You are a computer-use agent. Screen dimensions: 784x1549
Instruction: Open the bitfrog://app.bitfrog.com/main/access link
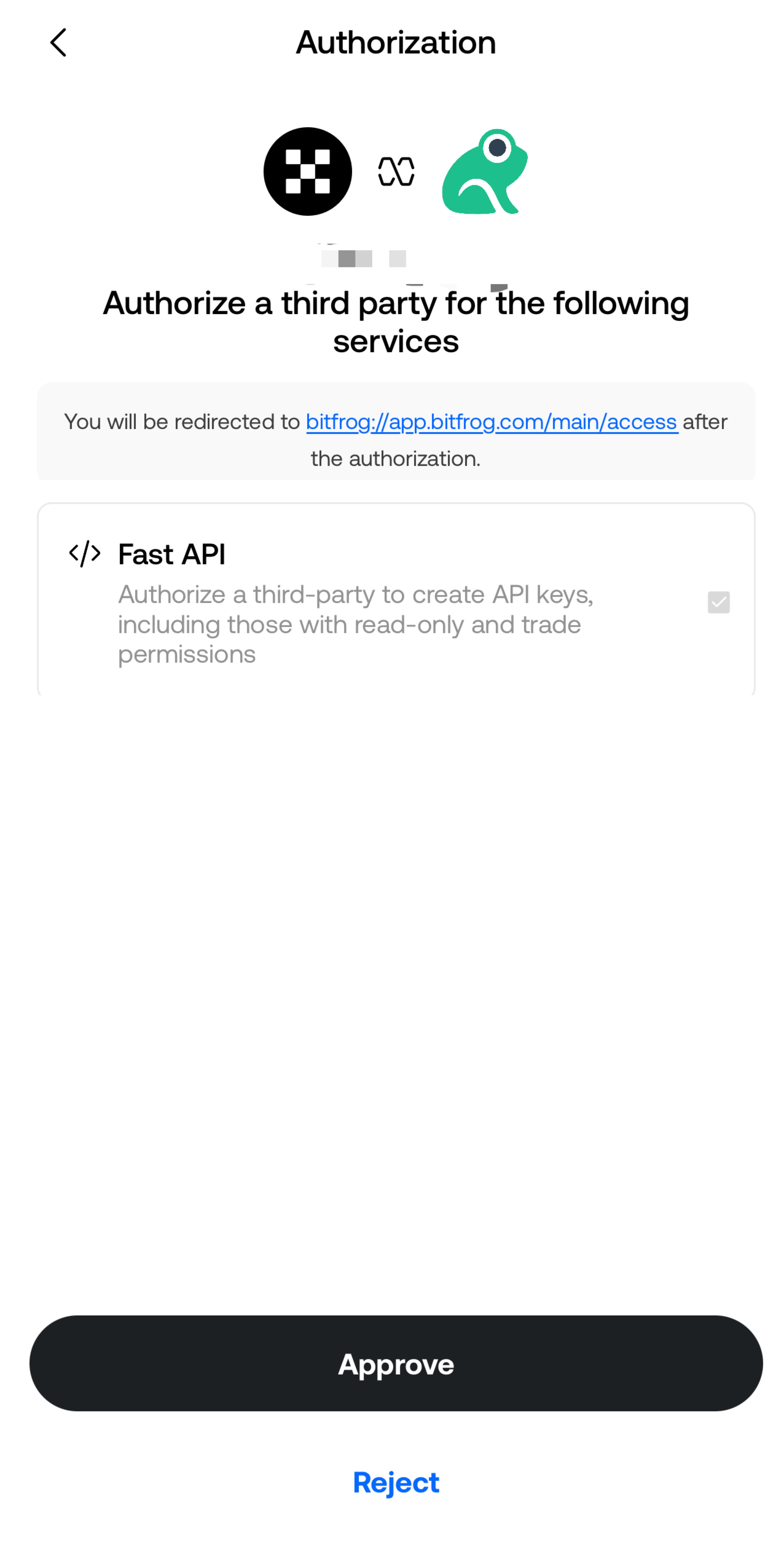point(492,422)
